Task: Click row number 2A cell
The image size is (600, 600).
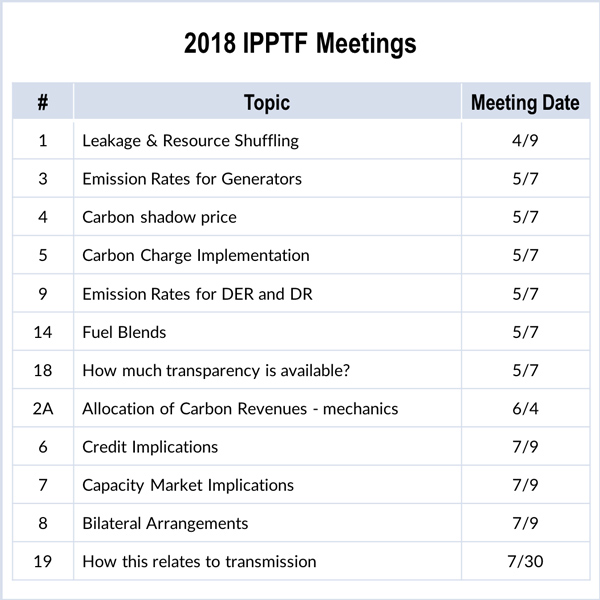Action: (43, 408)
